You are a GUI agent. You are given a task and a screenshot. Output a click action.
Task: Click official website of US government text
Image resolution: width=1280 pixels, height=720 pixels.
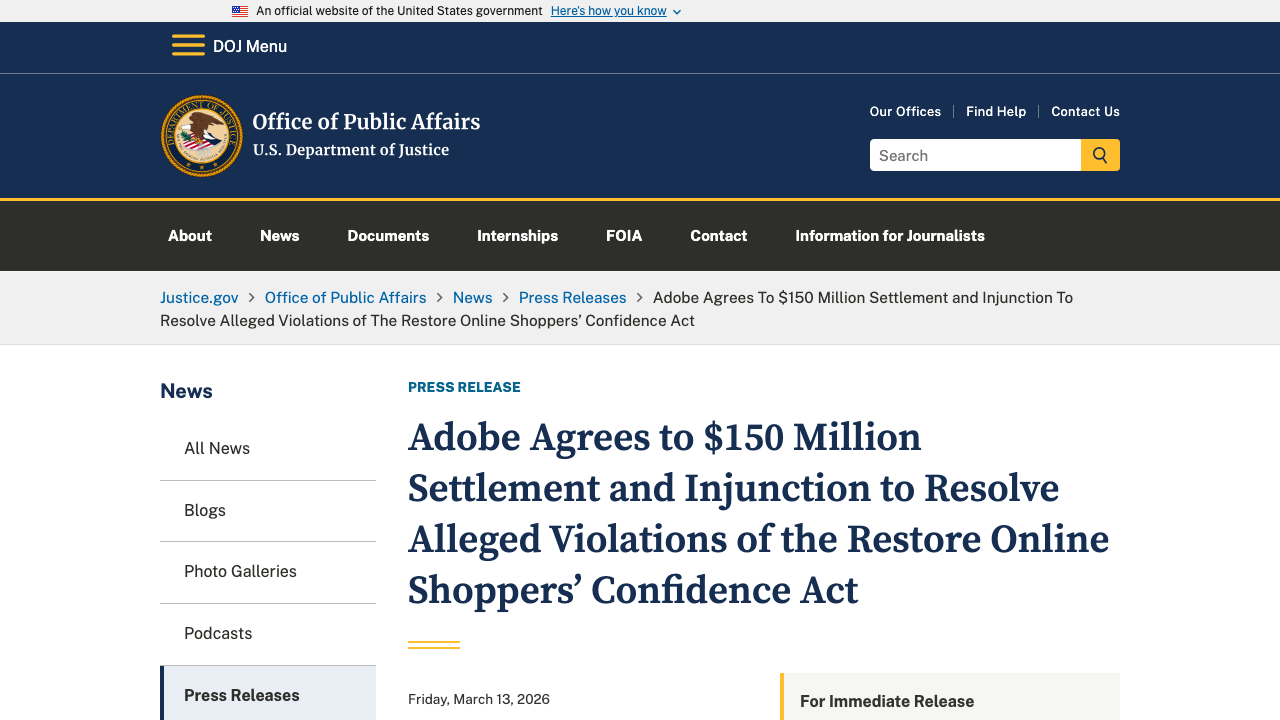[399, 11]
